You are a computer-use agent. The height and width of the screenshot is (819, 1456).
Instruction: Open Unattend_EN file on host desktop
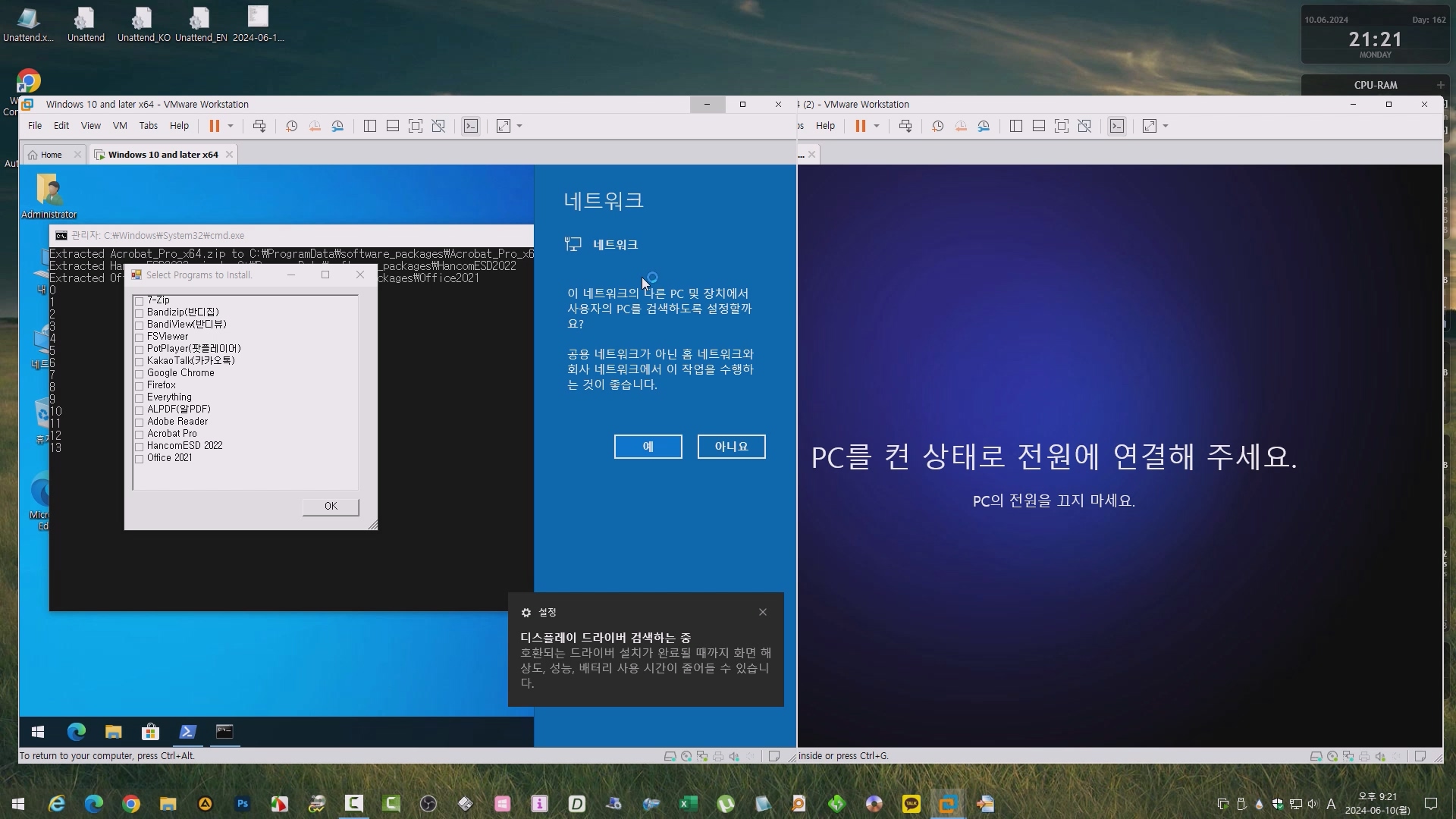[x=201, y=24]
